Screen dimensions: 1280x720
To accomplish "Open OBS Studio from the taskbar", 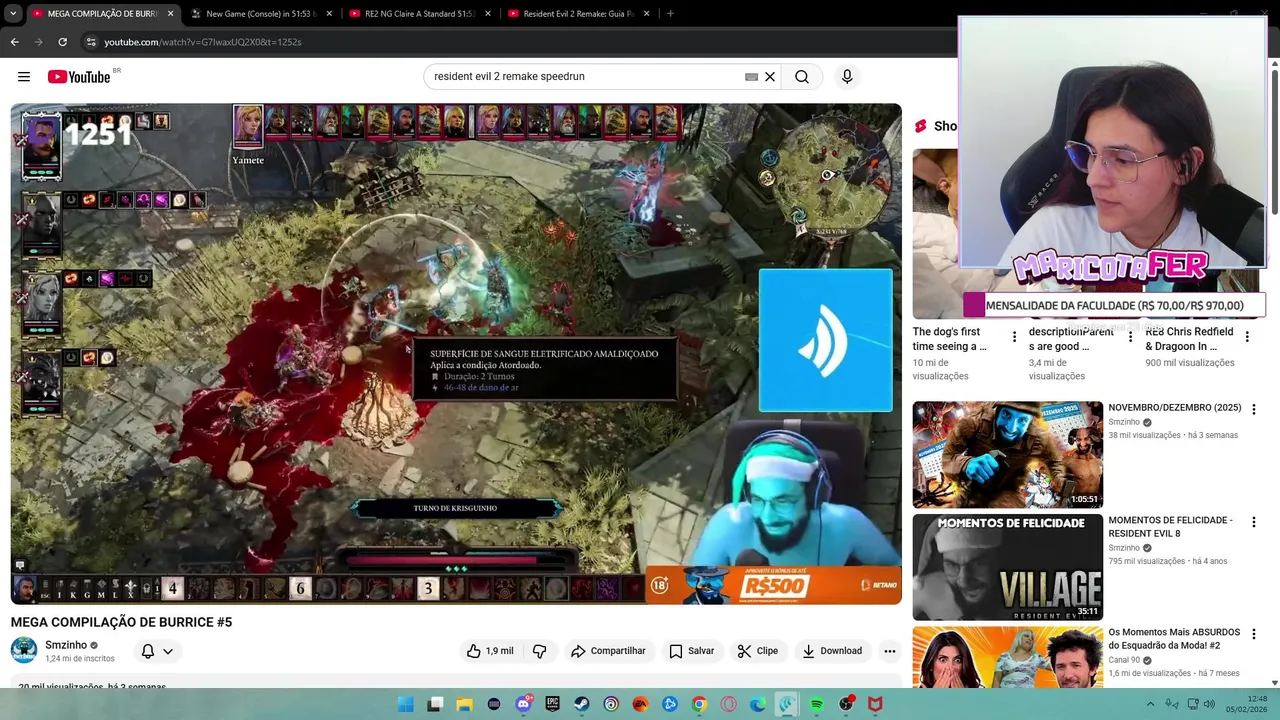I will tap(846, 704).
